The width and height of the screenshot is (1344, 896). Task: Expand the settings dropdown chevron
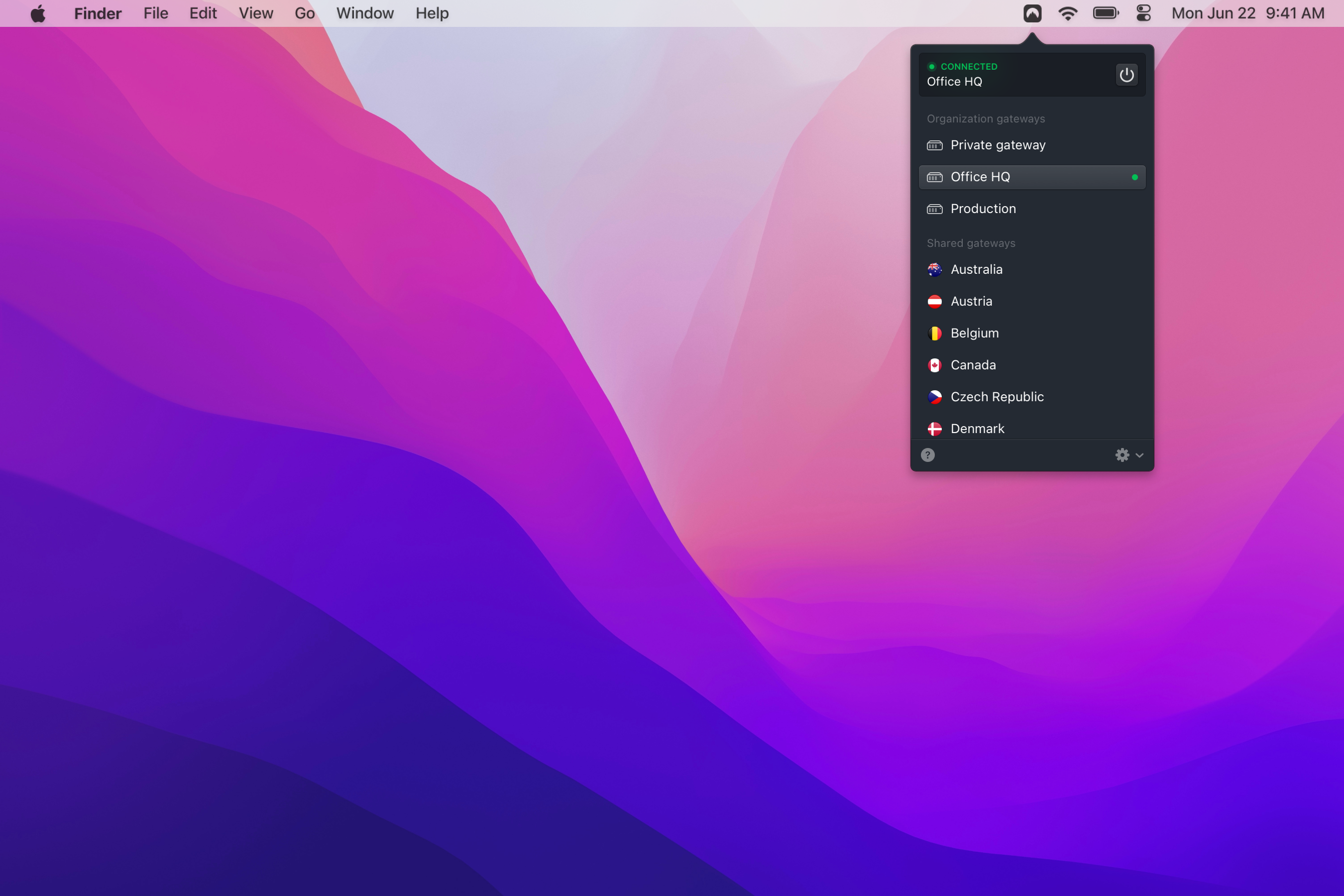click(1139, 455)
